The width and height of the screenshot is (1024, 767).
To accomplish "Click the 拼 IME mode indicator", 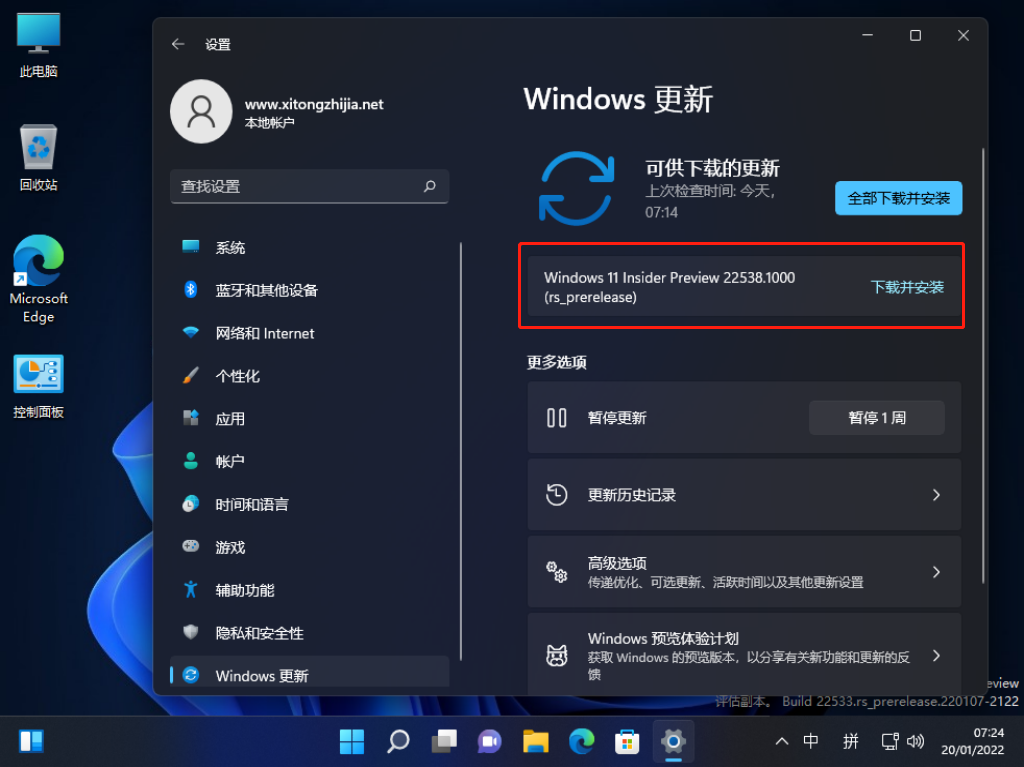I will tap(850, 741).
